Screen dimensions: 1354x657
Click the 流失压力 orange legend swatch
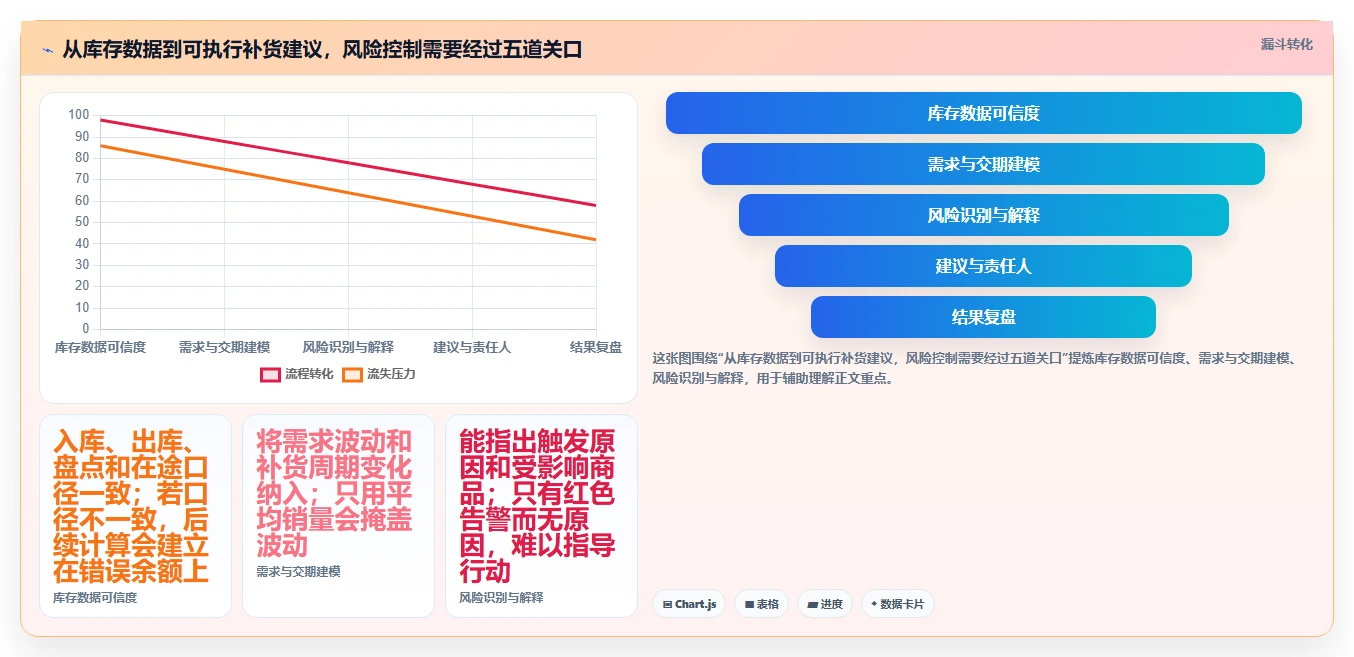coord(352,374)
